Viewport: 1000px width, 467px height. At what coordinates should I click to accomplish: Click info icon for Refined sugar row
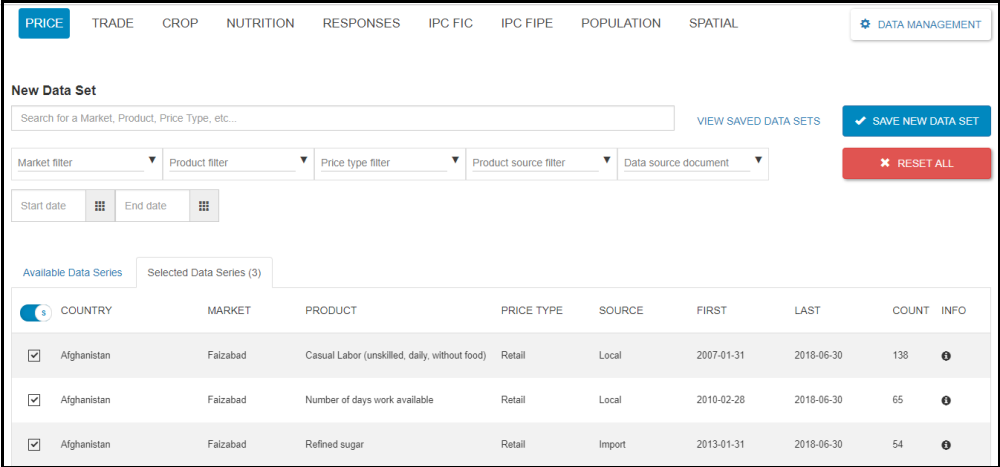pyautogui.click(x=946, y=445)
